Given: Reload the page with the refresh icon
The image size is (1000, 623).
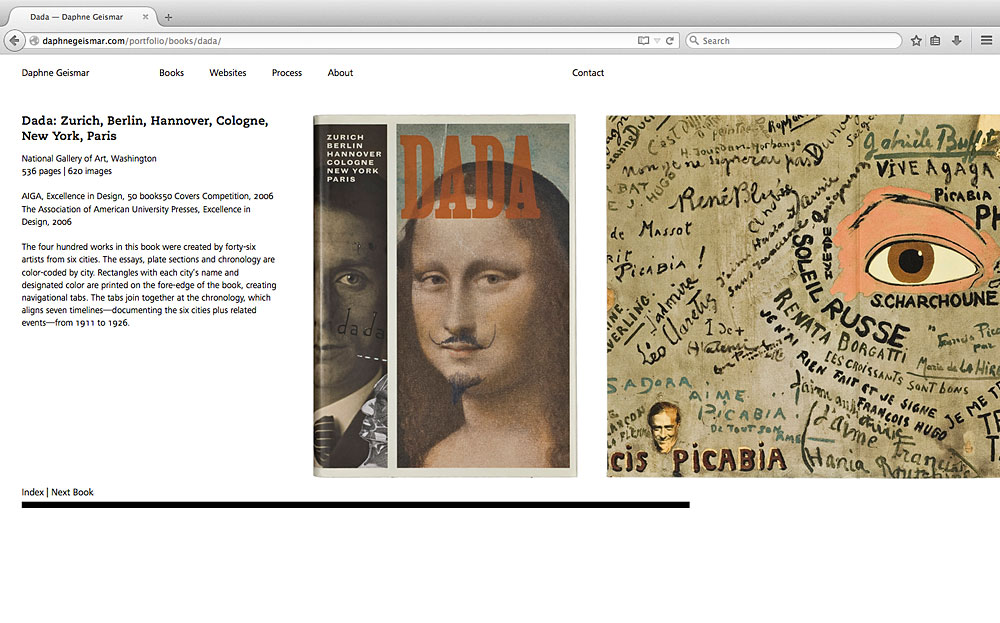Looking at the screenshot, I should click(x=669, y=41).
